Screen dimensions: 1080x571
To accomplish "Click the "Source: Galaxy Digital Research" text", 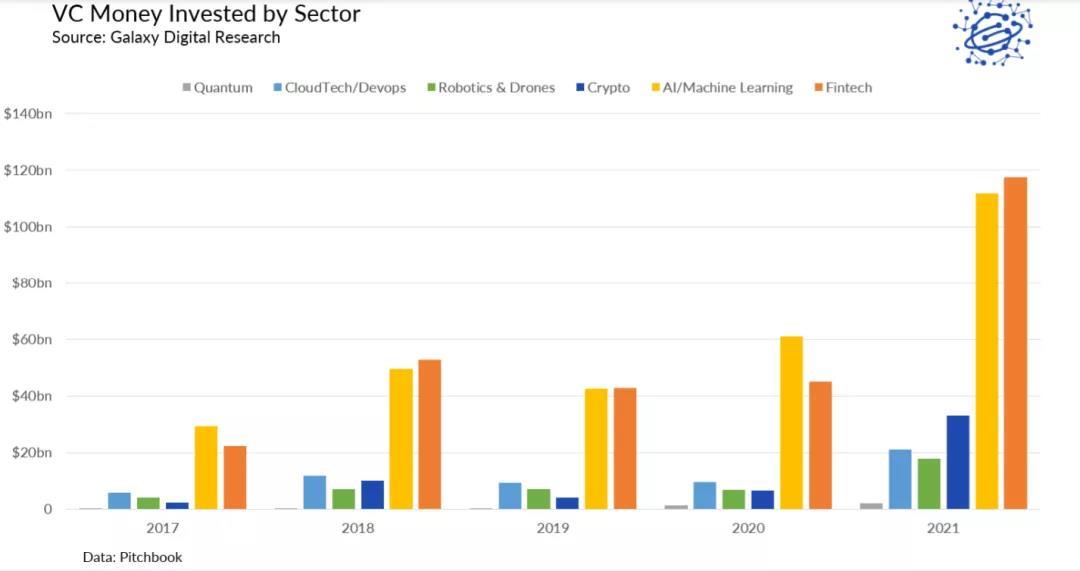I will [166, 38].
